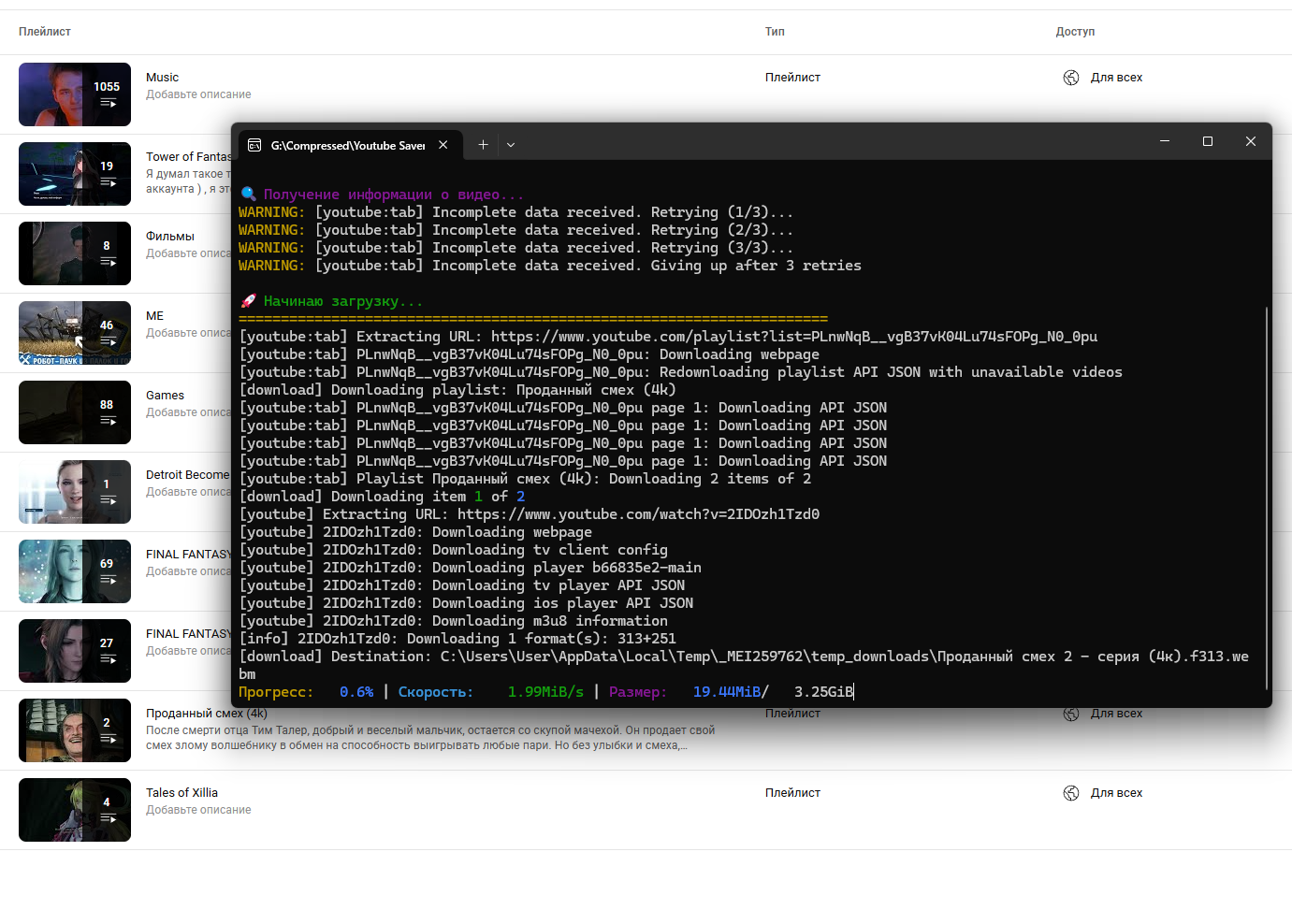The height and width of the screenshot is (924, 1292).
Task: Close the Youtube Saver terminal tab
Action: [x=443, y=145]
